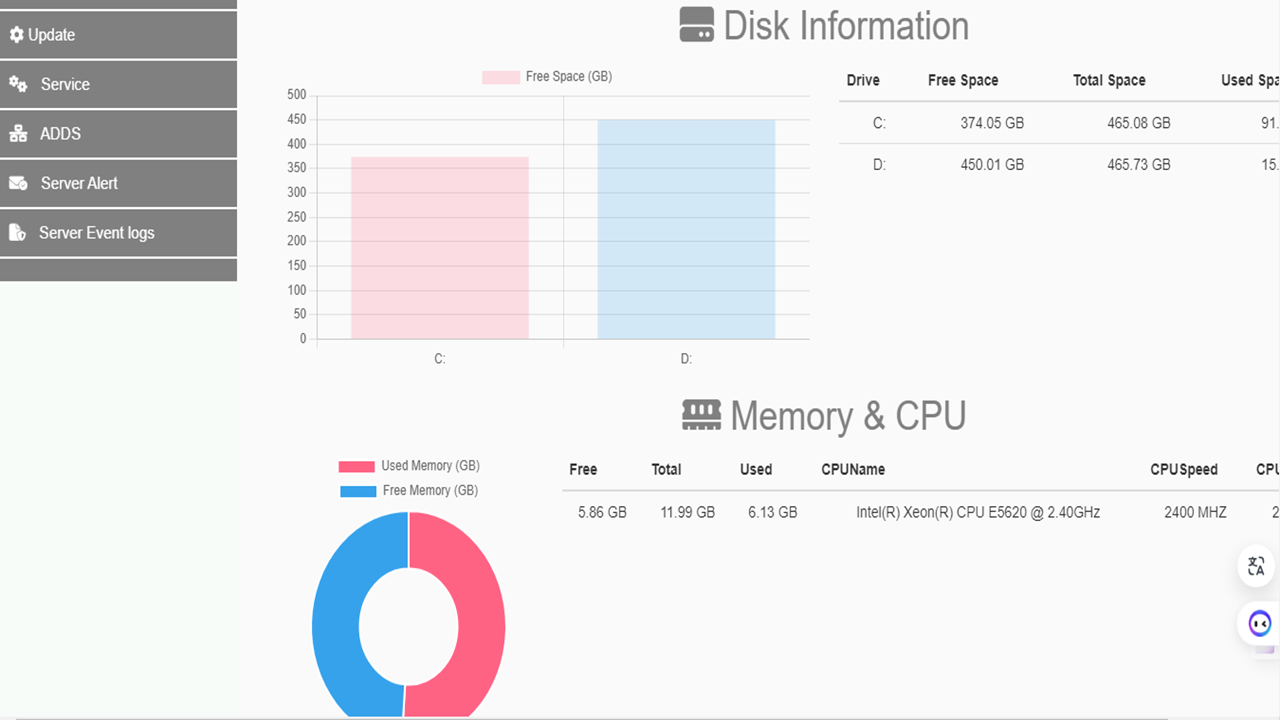This screenshot has width=1280, height=720.
Task: Click the Disk Information drive icon
Action: [x=697, y=25]
